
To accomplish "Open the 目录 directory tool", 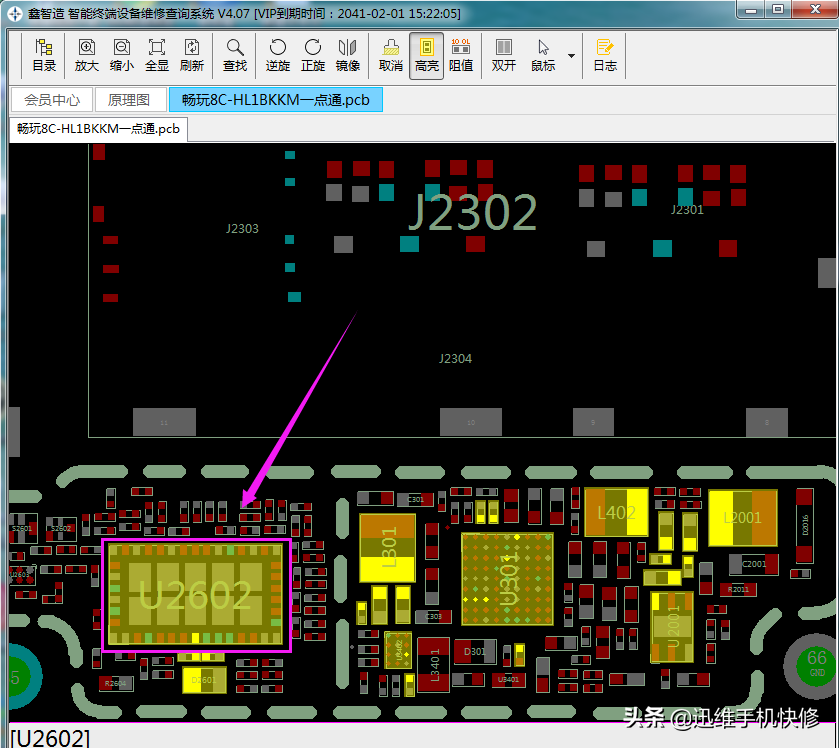I will click(44, 56).
